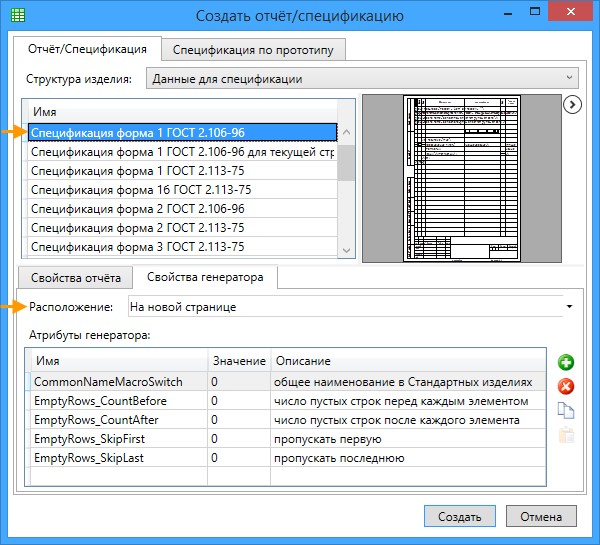Expand the Расположение dropdown
Screen dimensions: 600x545
pos(568,307)
